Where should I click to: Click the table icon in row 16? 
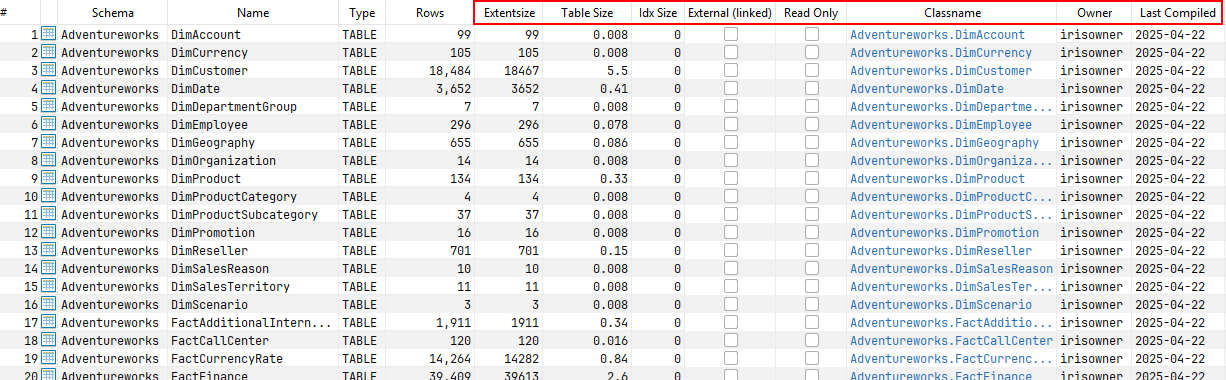[48, 304]
